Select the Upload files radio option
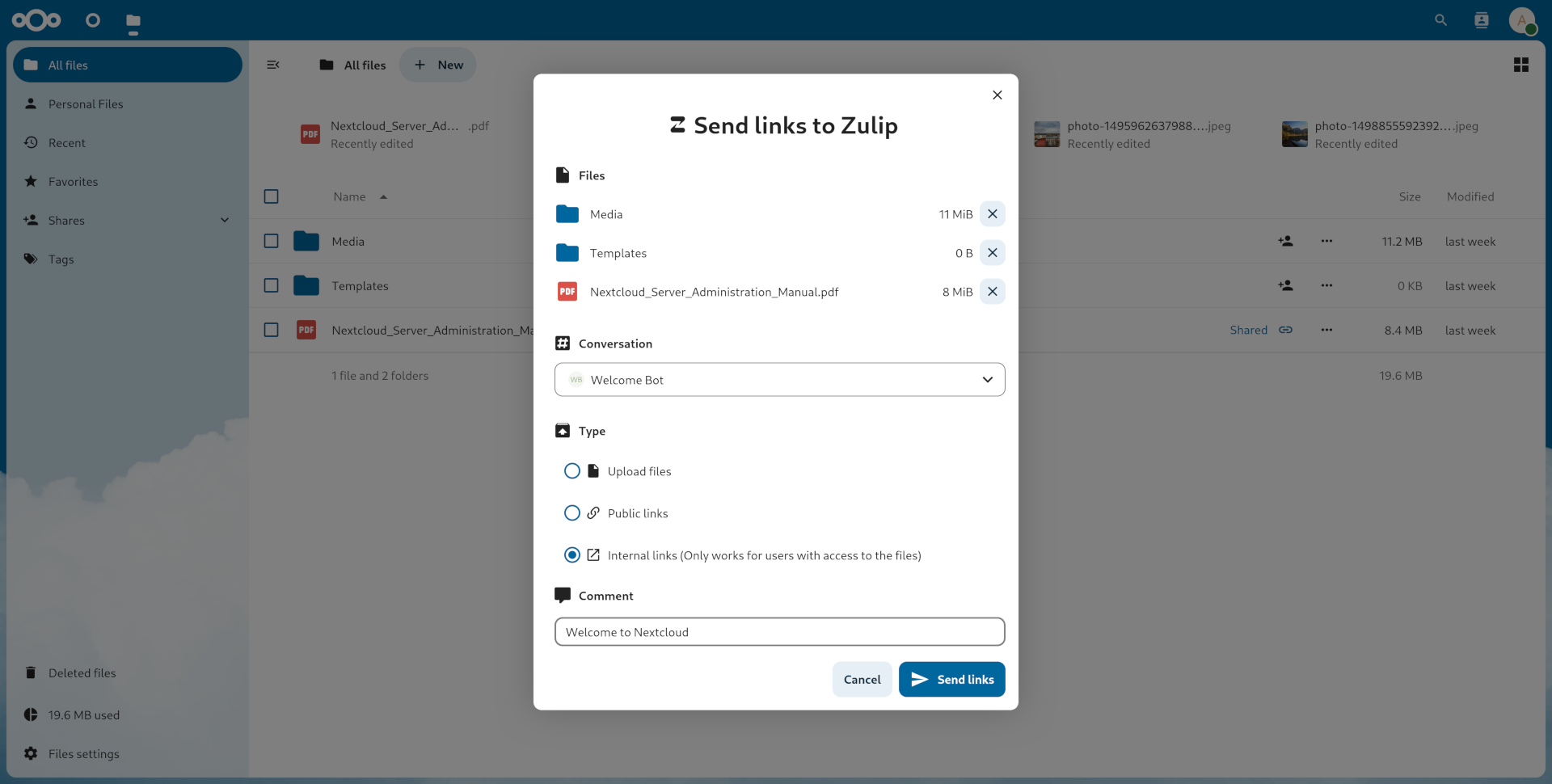1552x784 pixels. (x=571, y=471)
